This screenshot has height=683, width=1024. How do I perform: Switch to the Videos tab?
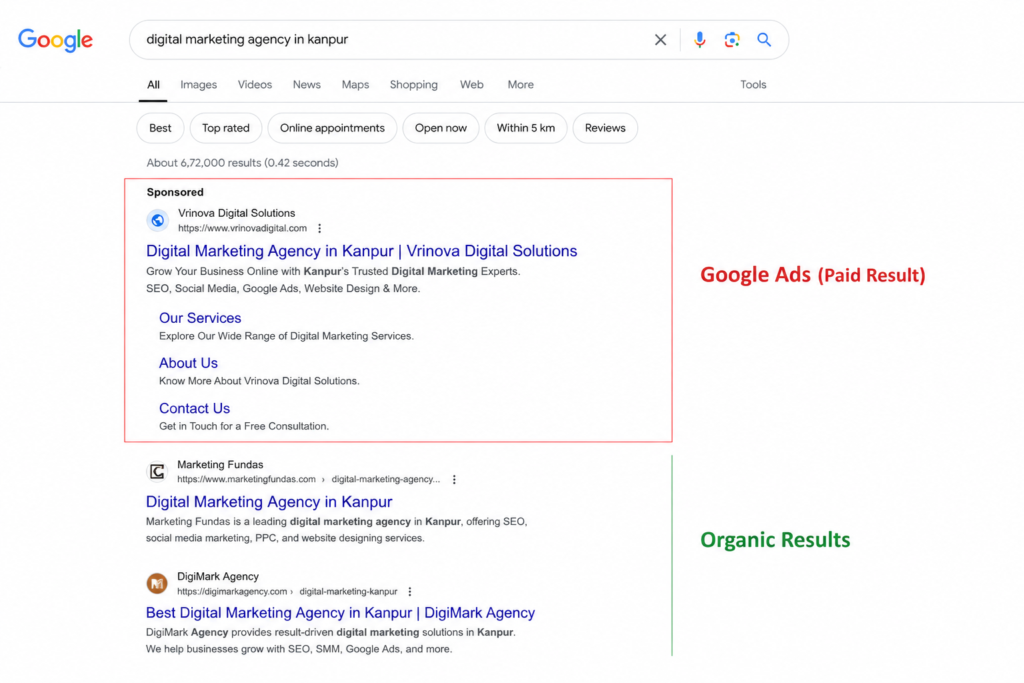[x=255, y=85]
